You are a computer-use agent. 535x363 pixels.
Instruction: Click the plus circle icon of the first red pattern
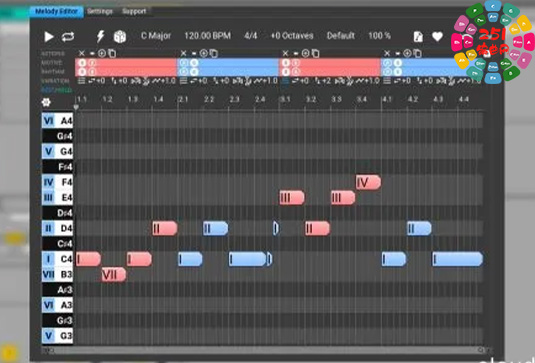click(x=102, y=53)
